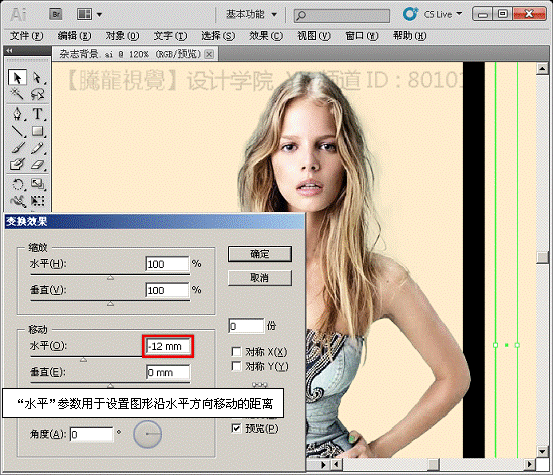Image resolution: width=553 pixels, height=475 pixels.
Task: Confirm with the 确定 button
Action: tap(260, 254)
